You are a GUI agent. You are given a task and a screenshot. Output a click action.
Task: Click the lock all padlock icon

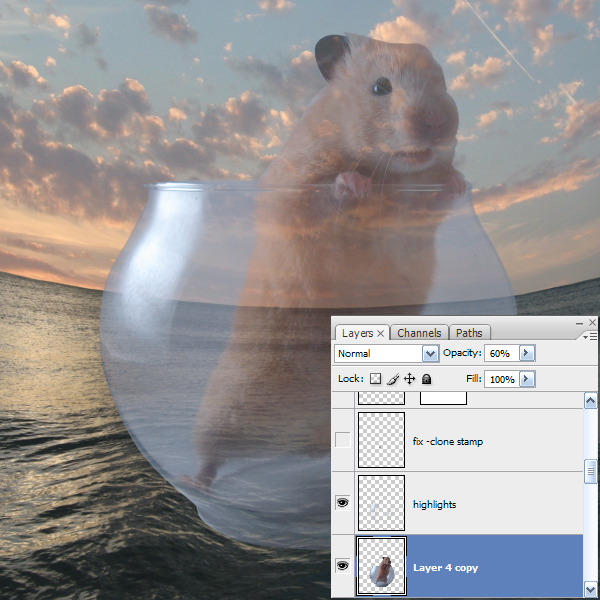coord(426,380)
